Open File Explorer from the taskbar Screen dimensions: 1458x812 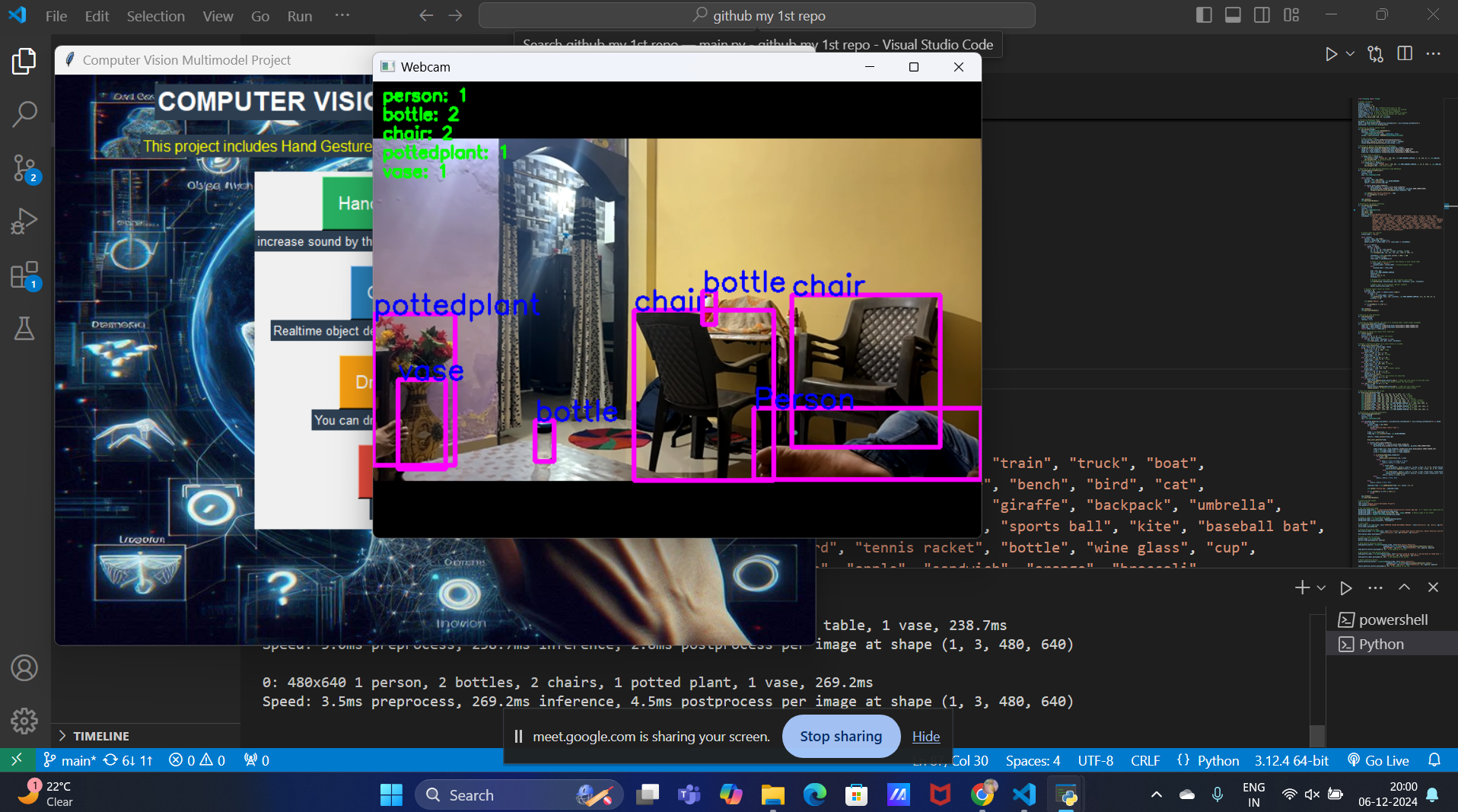point(772,794)
